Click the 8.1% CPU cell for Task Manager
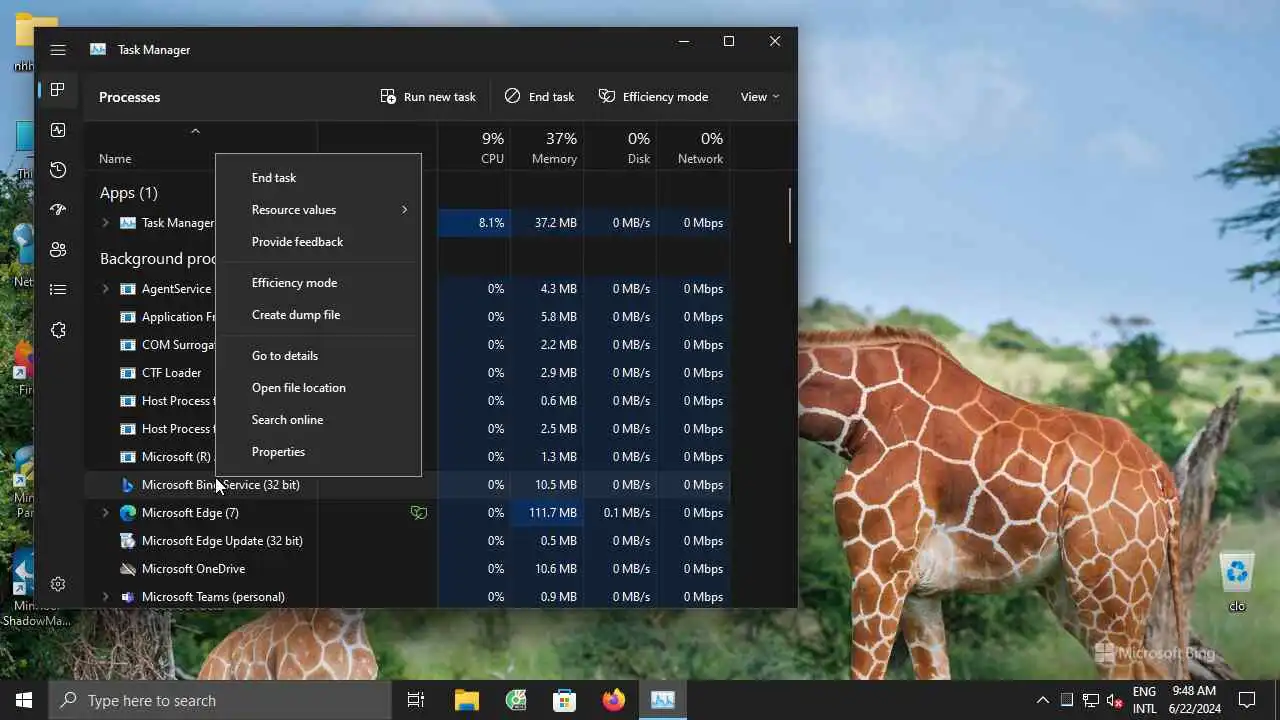This screenshot has height=720, width=1280. 474,223
